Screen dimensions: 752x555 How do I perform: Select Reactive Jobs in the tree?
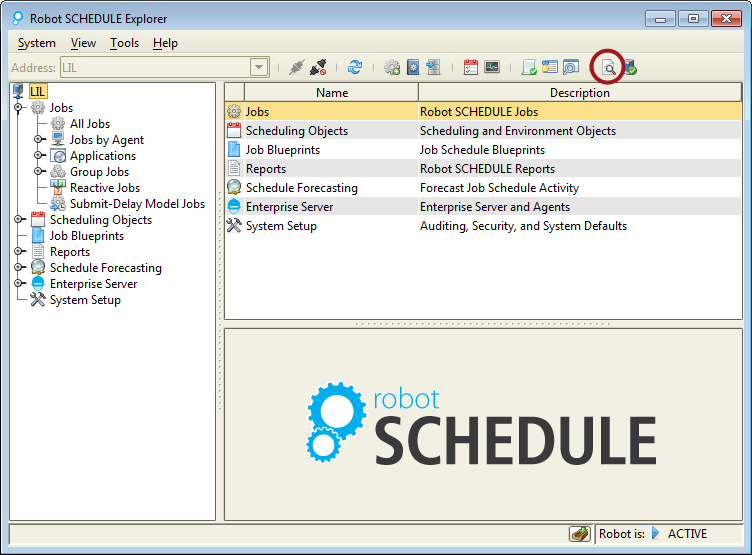pyautogui.click(x=104, y=188)
